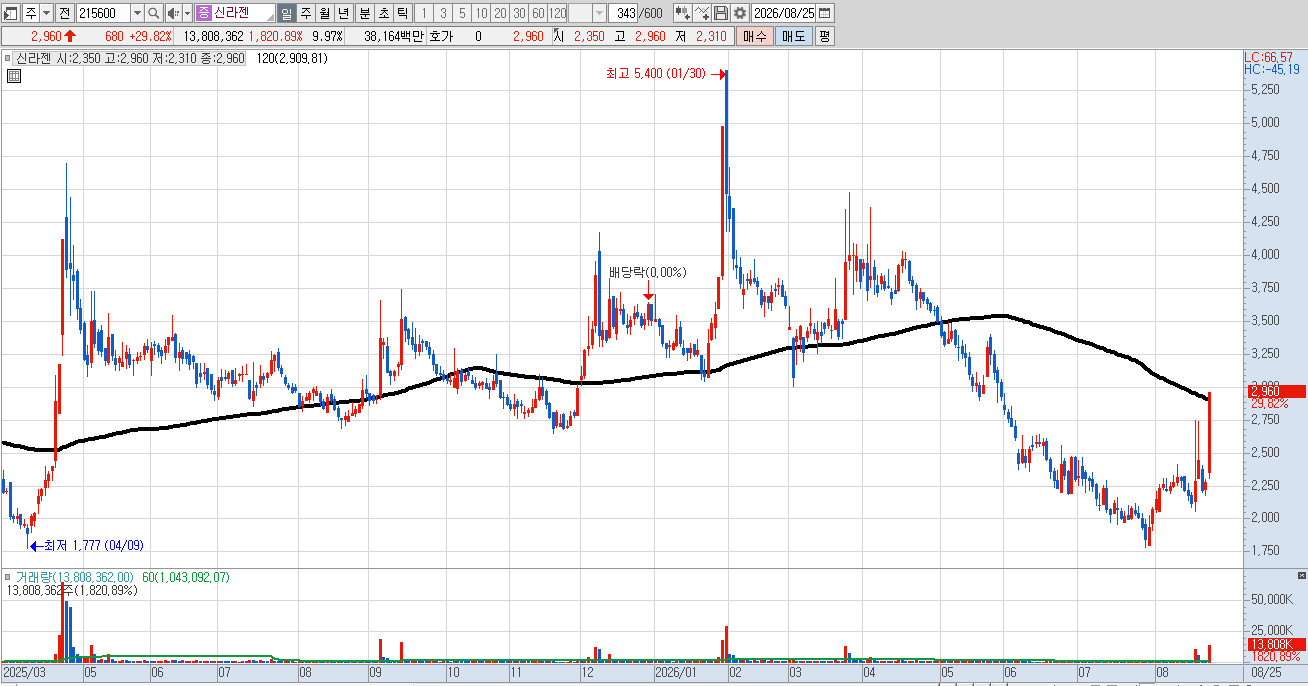Click the 매수 buy button
This screenshot has width=1308, height=686.
pos(755,36)
